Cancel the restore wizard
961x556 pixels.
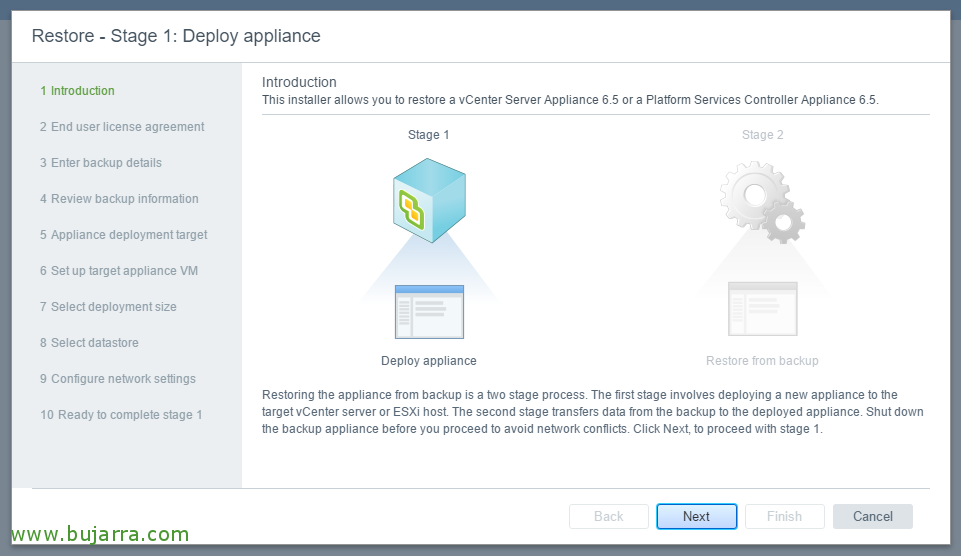pos(873,517)
